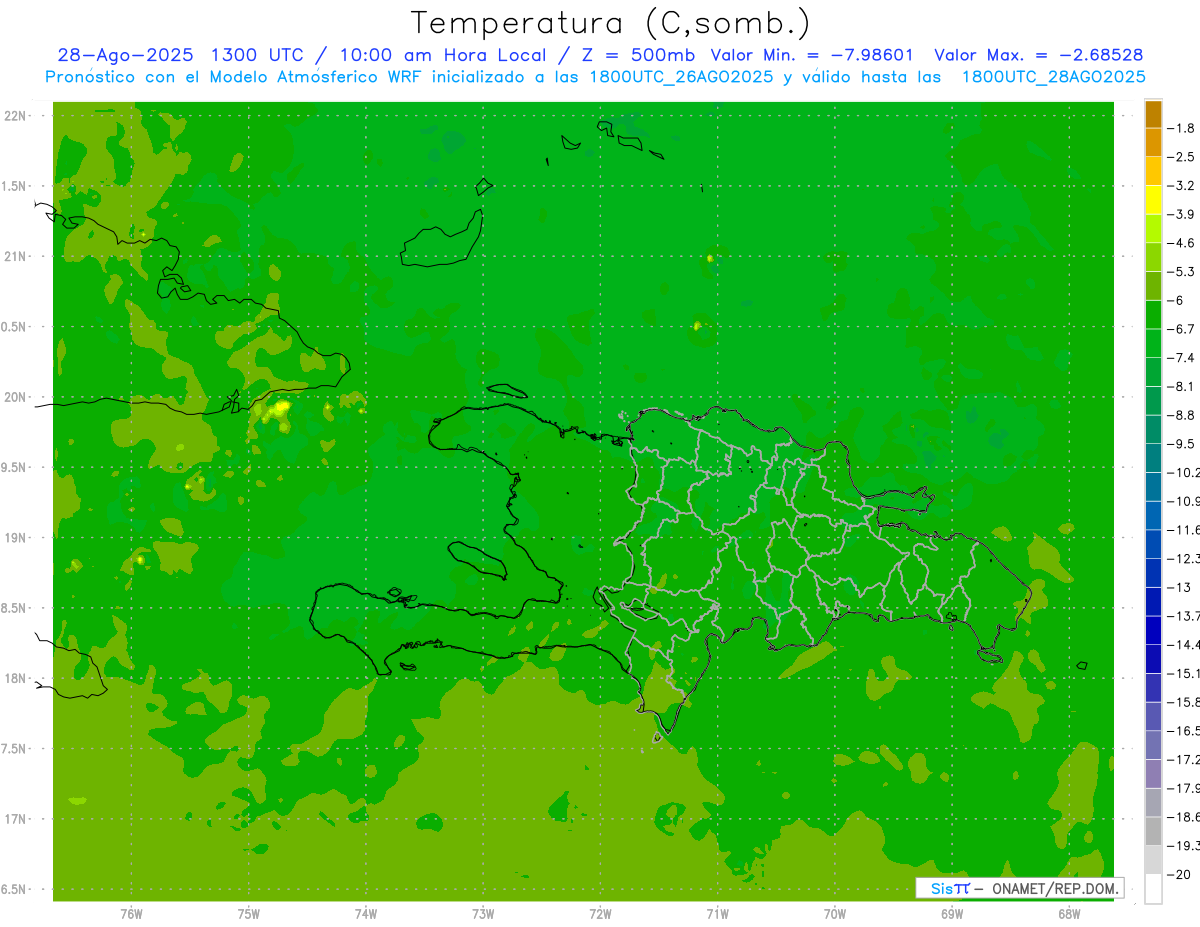1200x927 pixels.
Task: Click the "68W" longitude label
Action: click(1069, 914)
